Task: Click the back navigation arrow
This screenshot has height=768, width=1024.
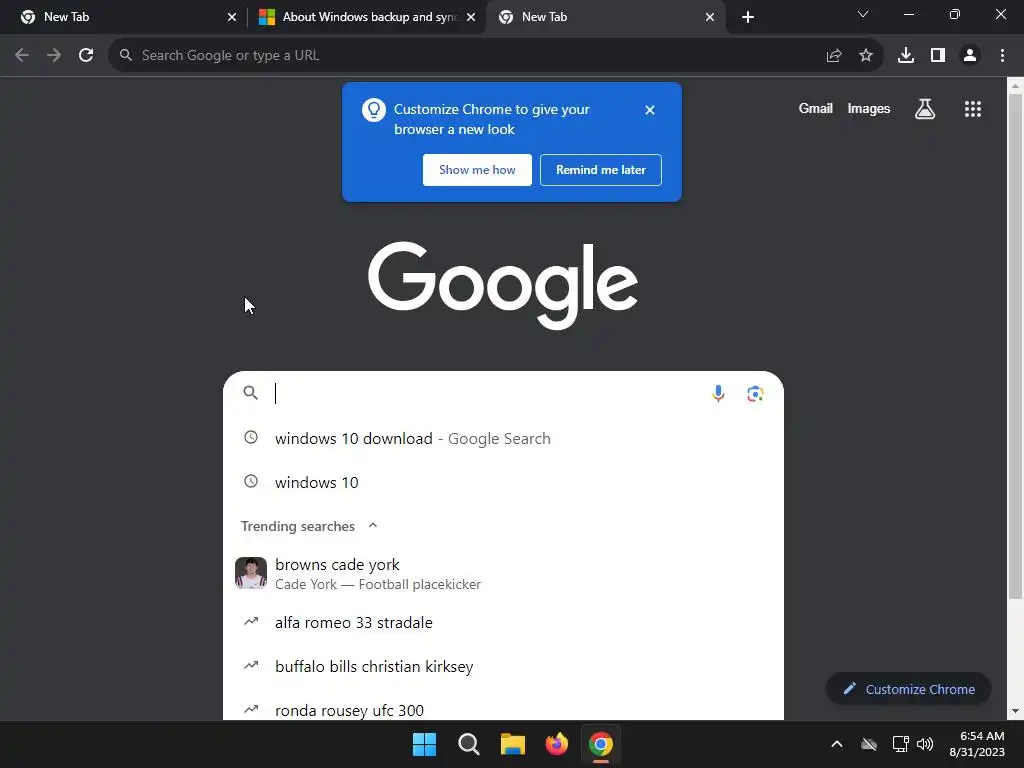Action: [x=22, y=56]
